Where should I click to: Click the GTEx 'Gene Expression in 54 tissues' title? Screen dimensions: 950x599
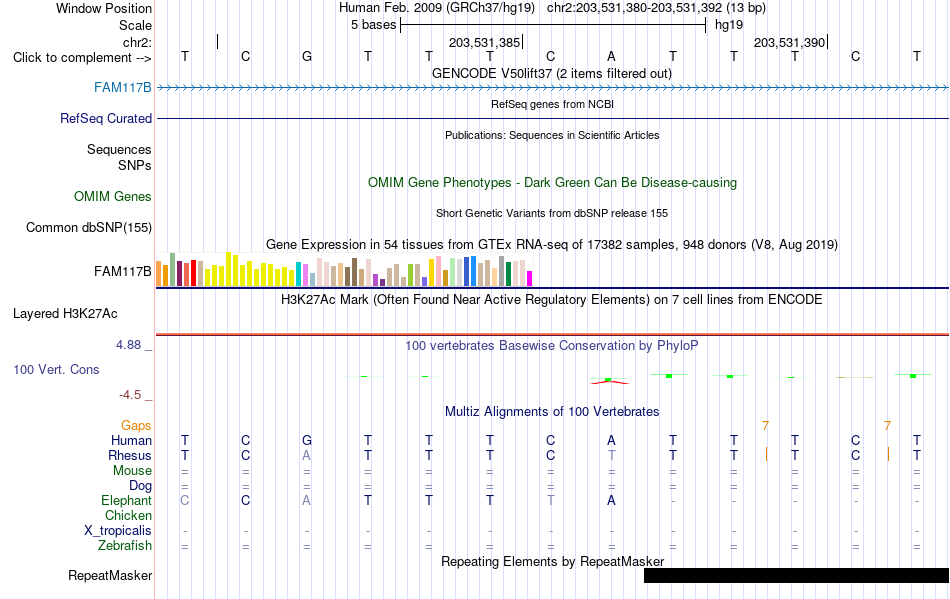[552, 245]
